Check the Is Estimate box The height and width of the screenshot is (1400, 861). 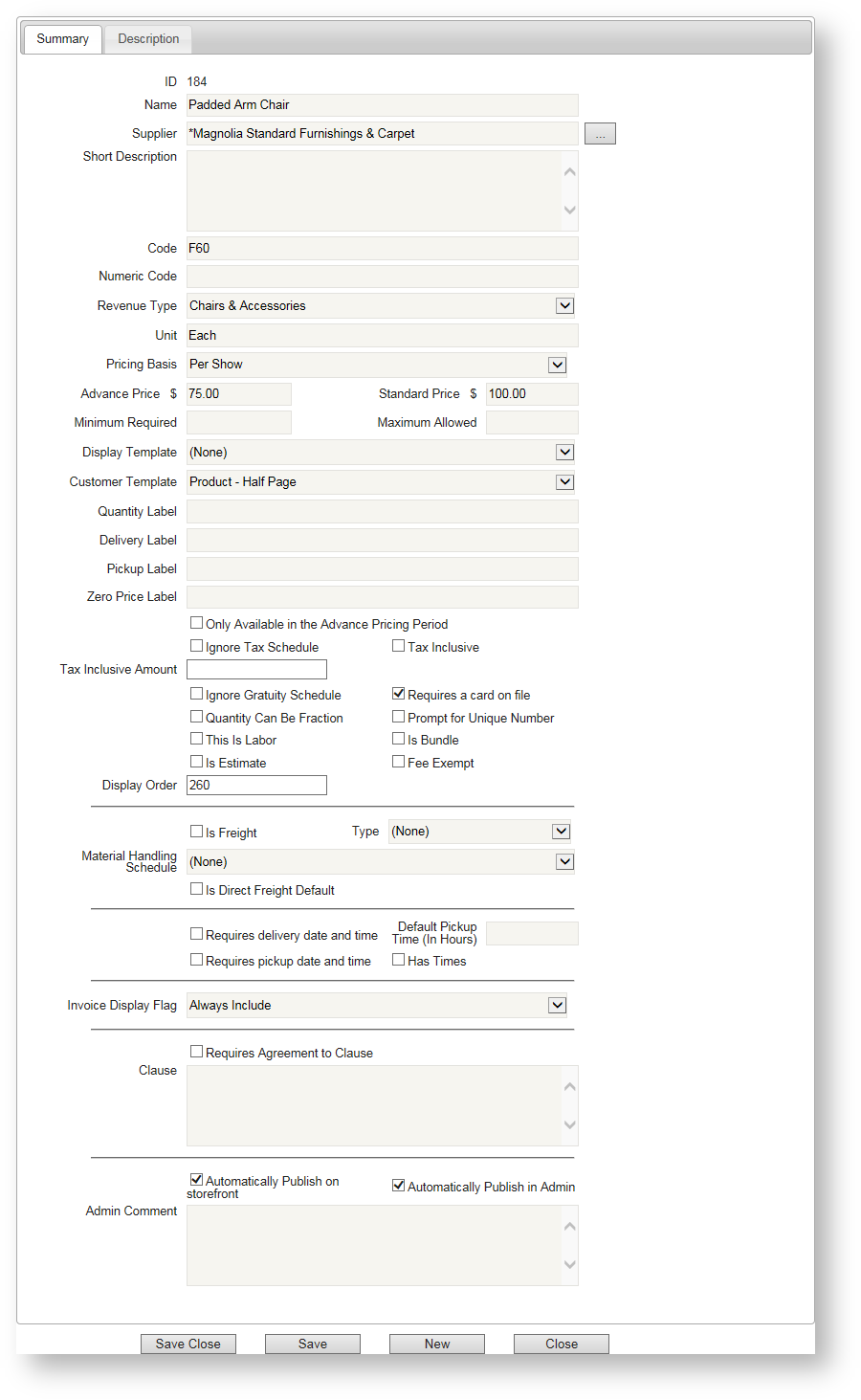[x=197, y=762]
